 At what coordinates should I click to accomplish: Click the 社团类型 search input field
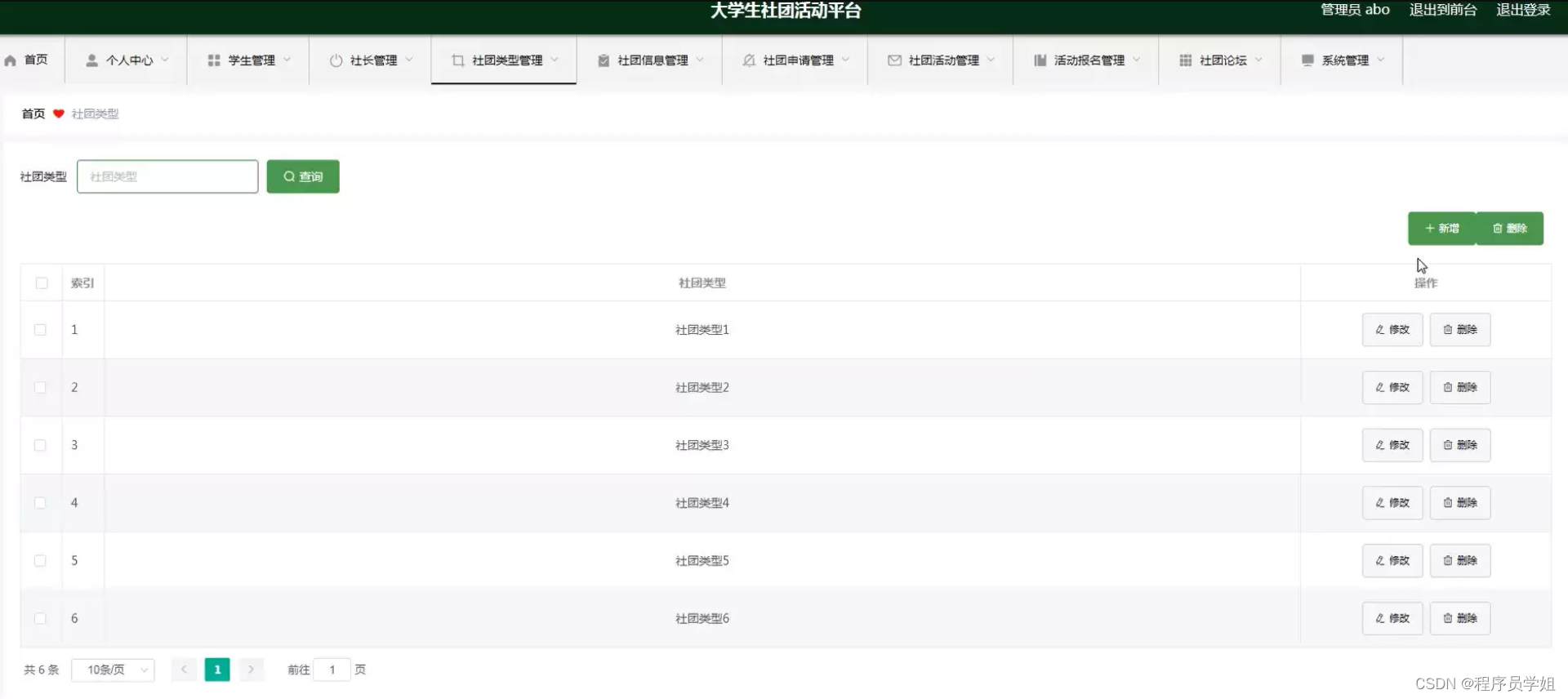coord(167,176)
